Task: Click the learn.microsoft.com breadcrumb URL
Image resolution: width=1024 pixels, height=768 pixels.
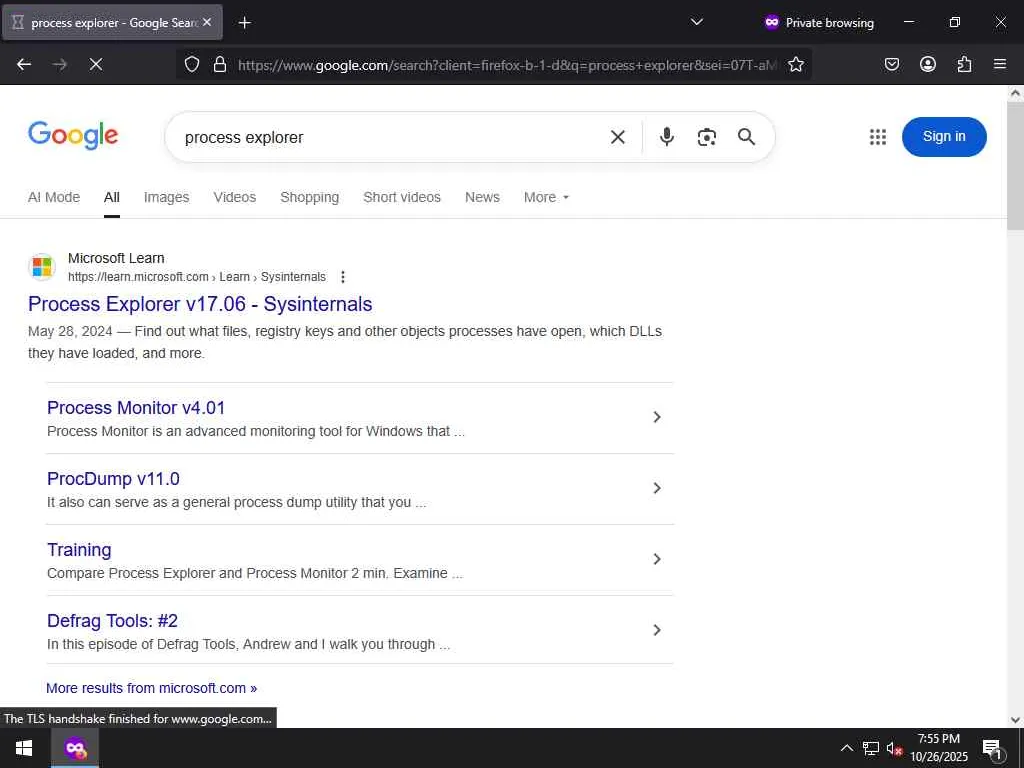Action: pos(197,277)
